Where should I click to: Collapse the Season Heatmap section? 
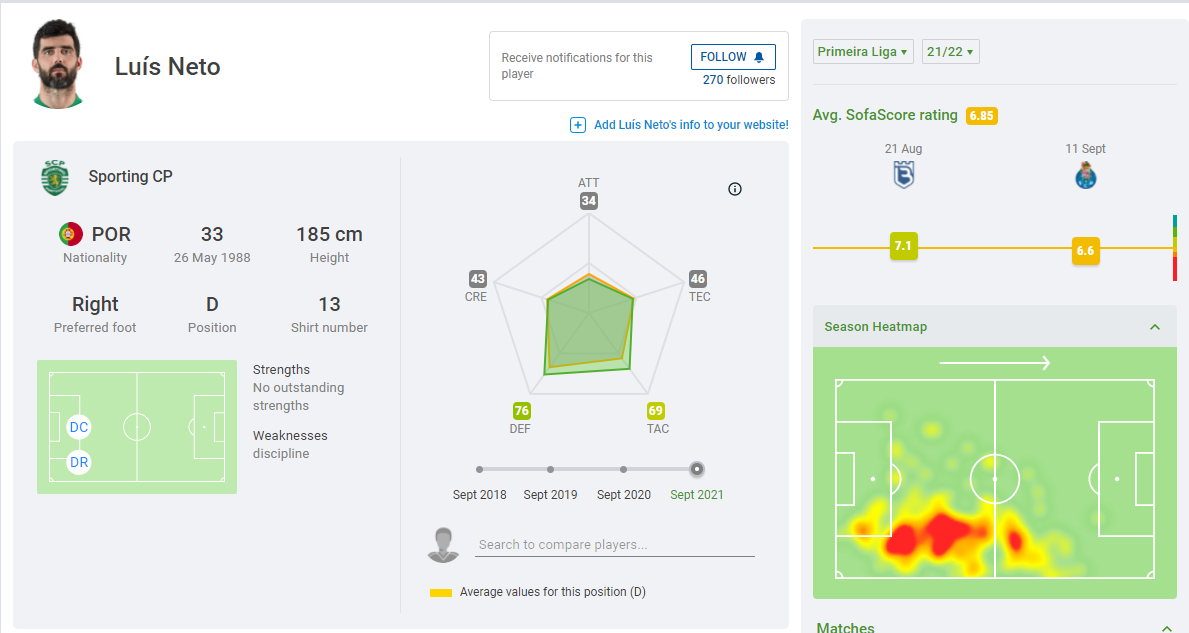pos(1155,327)
